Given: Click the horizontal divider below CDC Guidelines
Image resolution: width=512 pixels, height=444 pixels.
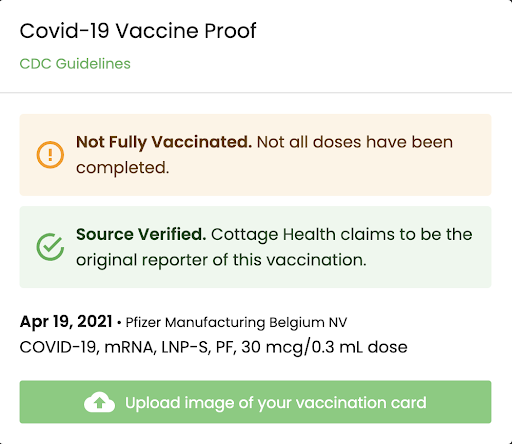Looking at the screenshot, I should (x=256, y=92).
